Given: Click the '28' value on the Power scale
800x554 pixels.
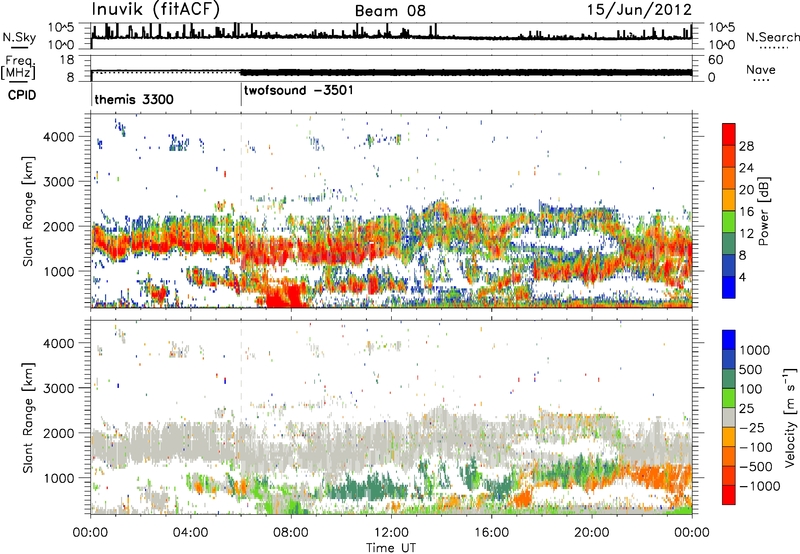Looking at the screenshot, I should tap(746, 146).
